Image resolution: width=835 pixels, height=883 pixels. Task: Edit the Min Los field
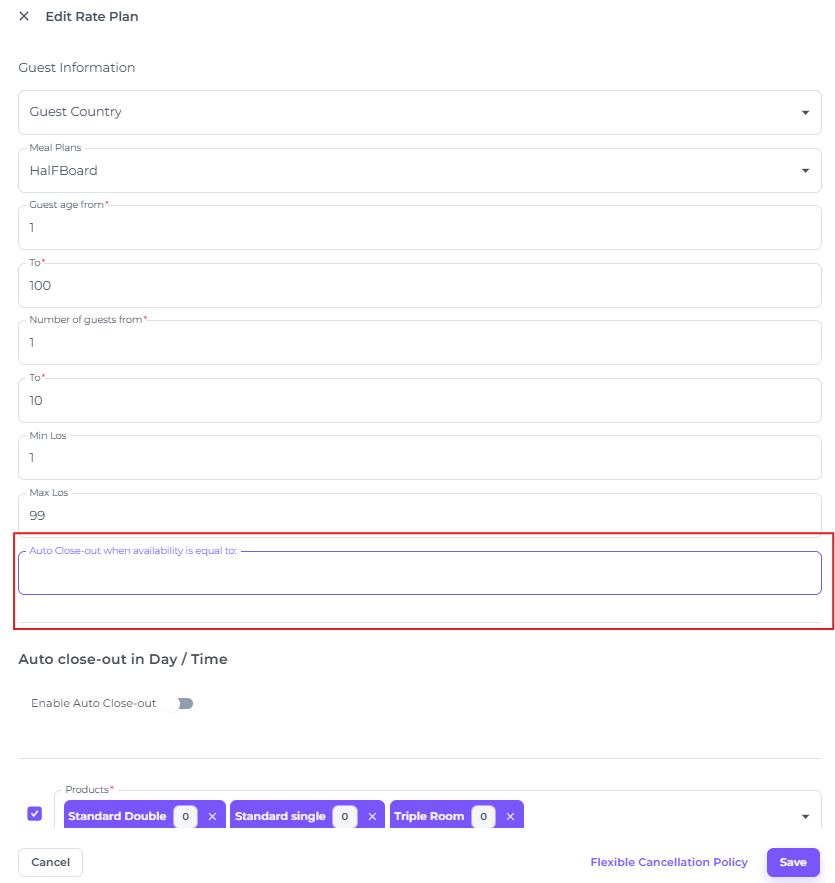[x=420, y=458]
